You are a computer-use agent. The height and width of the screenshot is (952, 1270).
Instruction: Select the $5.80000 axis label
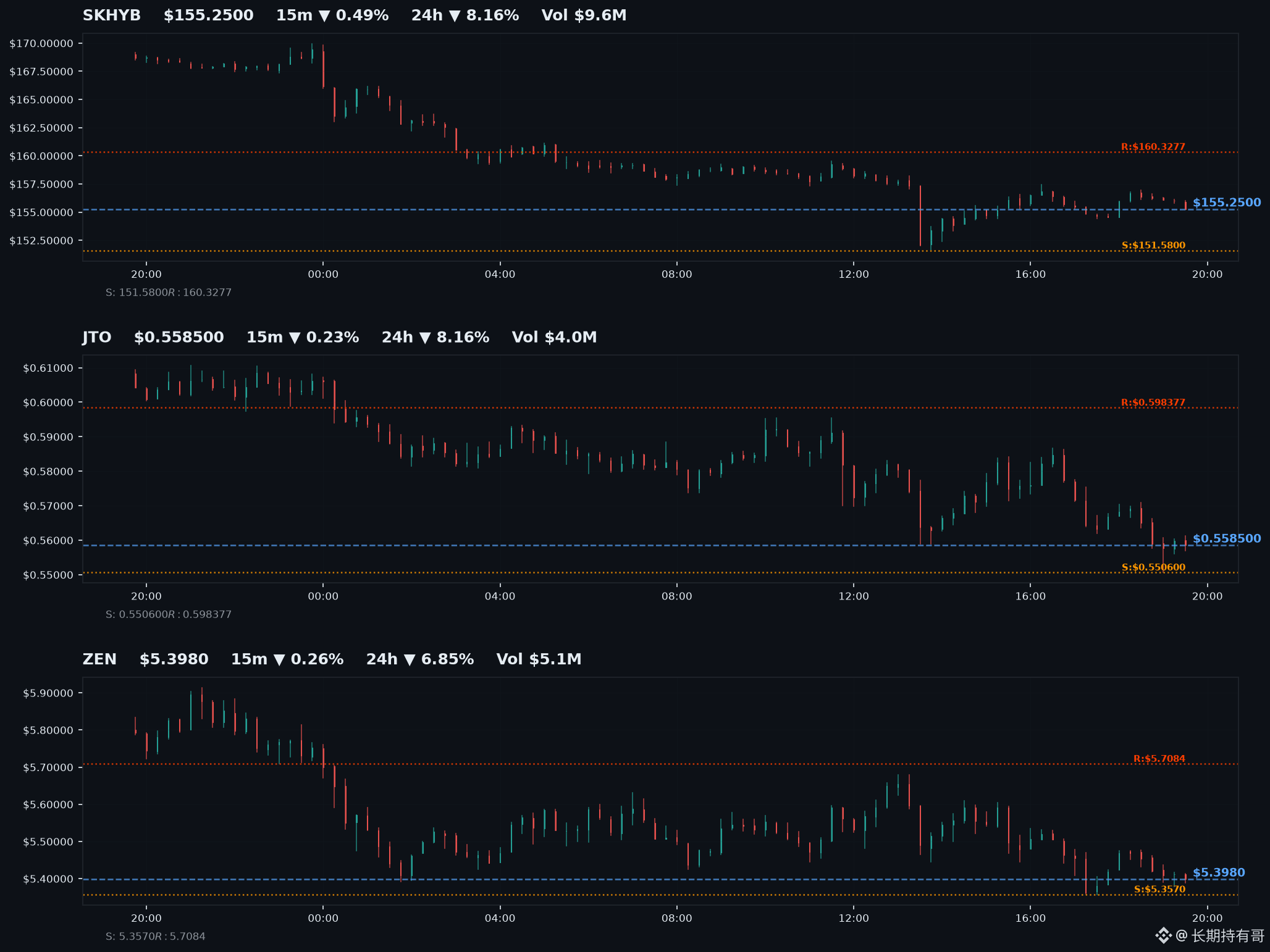48,730
